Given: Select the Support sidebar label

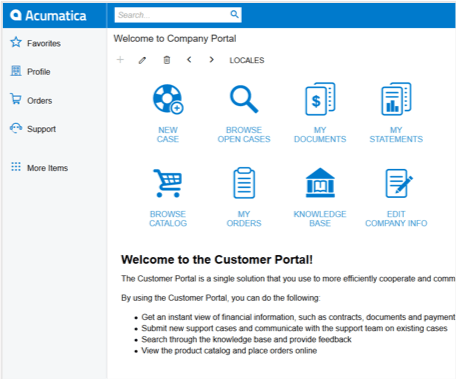Looking at the screenshot, I should tap(41, 129).
